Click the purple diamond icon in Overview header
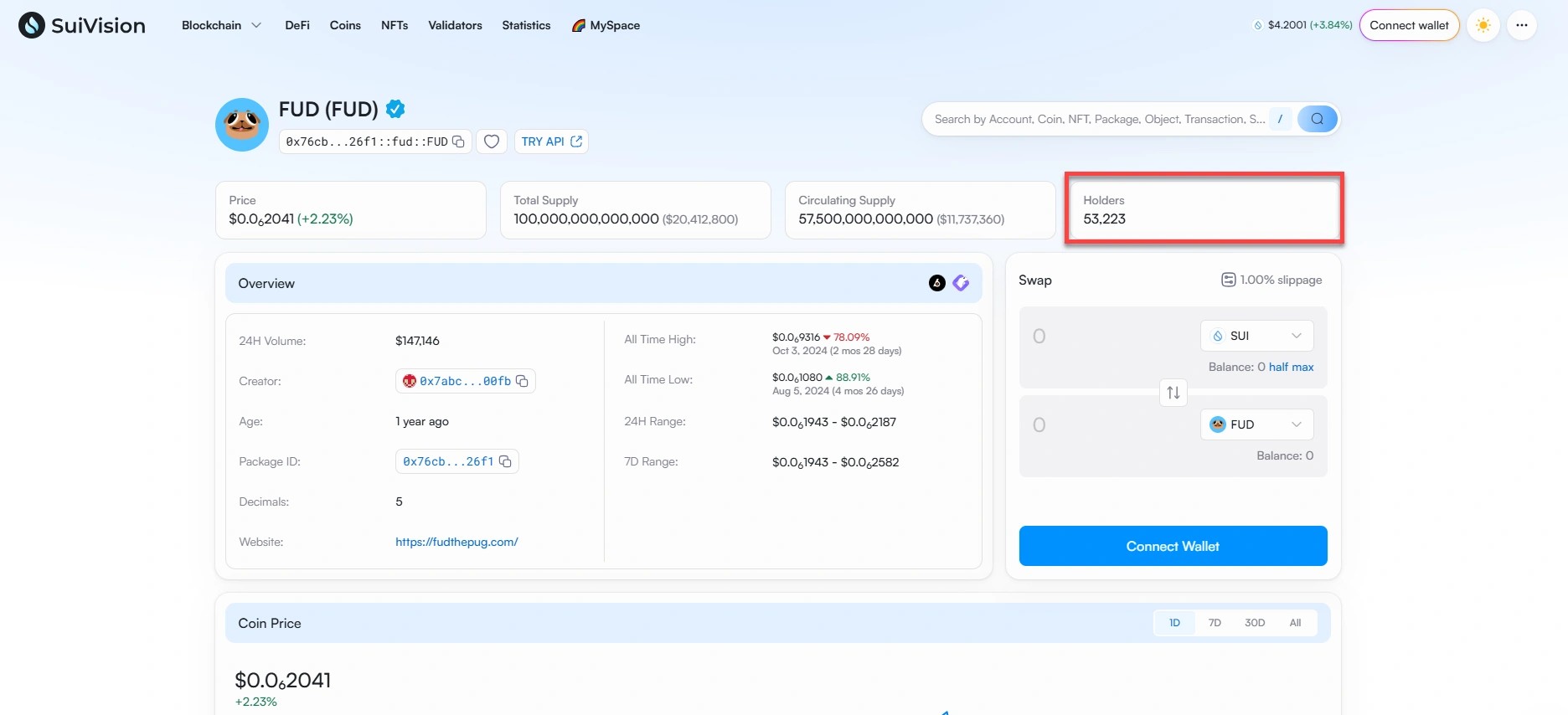 point(961,283)
